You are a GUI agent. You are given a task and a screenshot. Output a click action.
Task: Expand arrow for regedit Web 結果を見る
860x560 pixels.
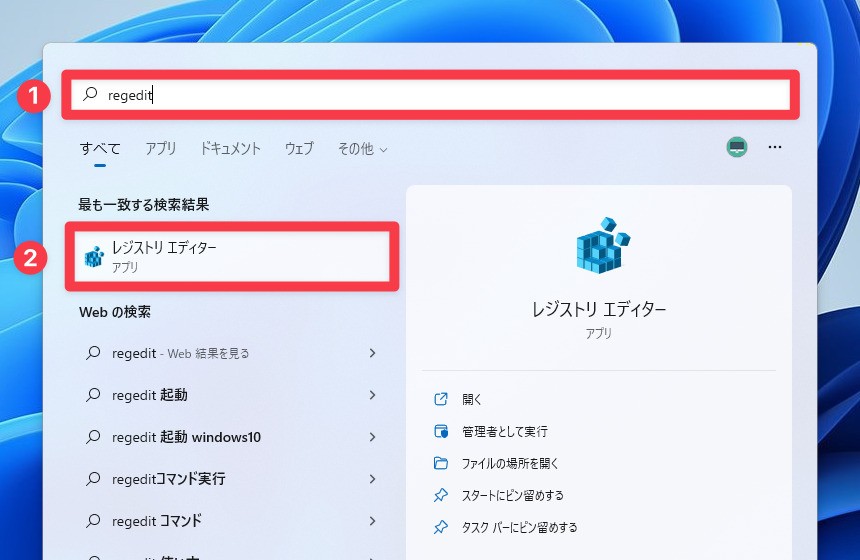[x=372, y=353]
